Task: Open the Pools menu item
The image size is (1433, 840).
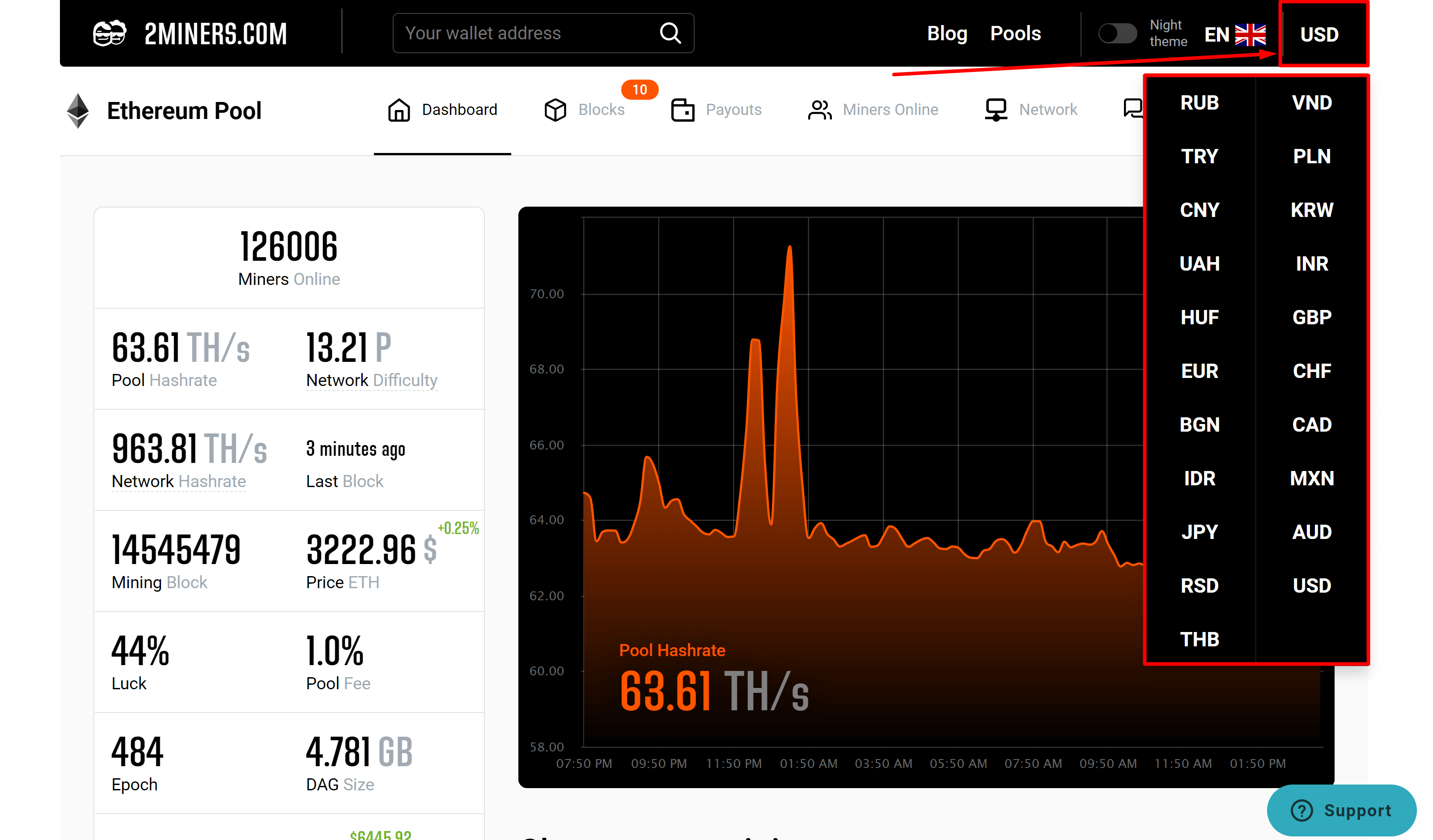Action: click(1015, 33)
